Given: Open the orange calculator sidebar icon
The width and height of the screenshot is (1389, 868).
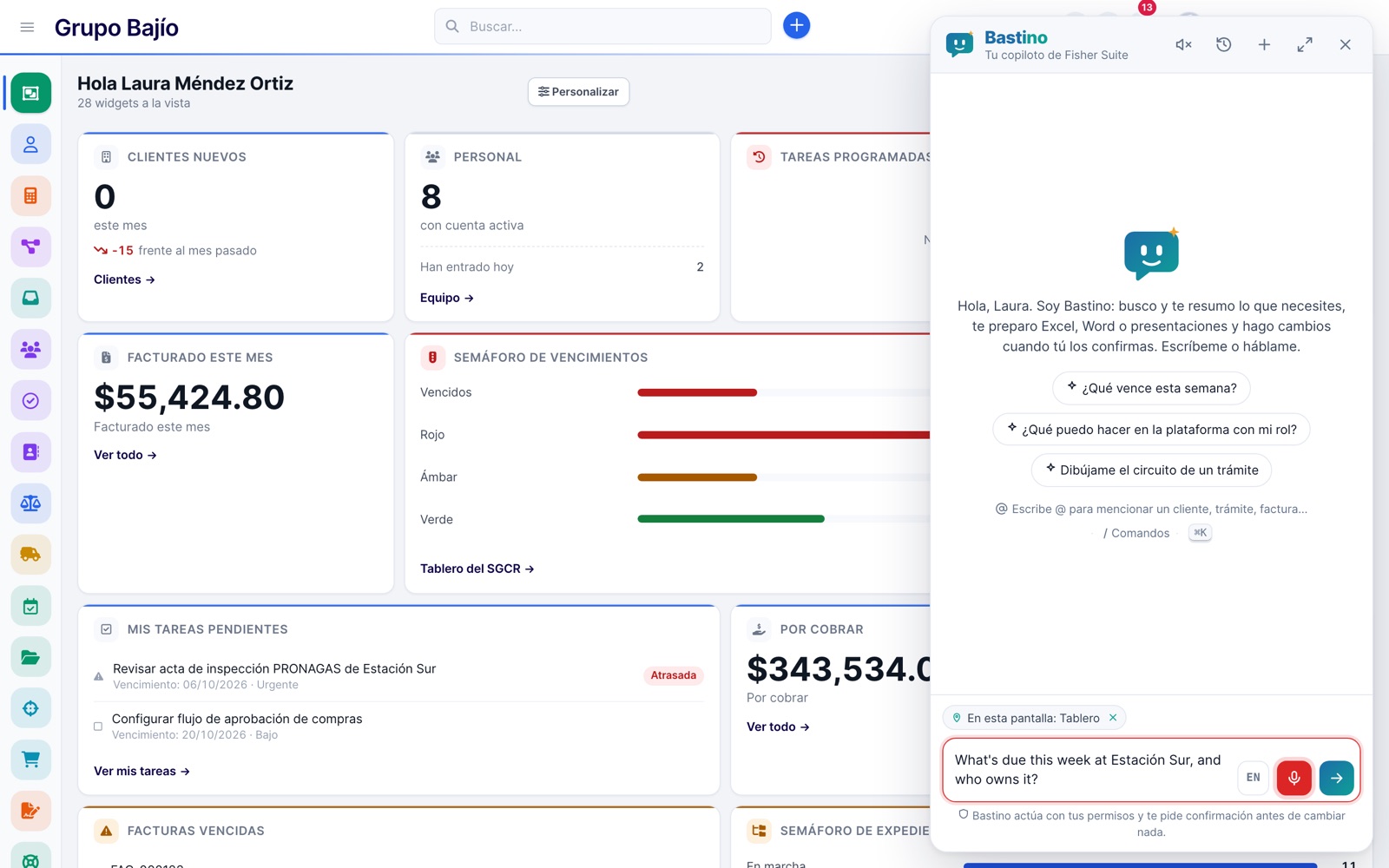Looking at the screenshot, I should tap(30, 195).
